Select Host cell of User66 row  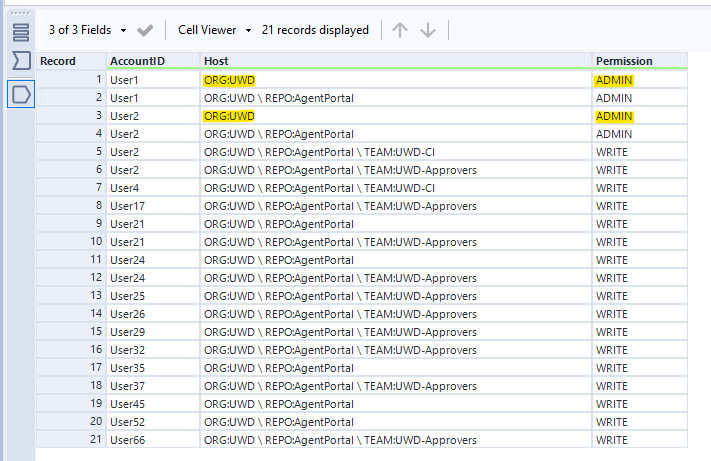(396, 440)
